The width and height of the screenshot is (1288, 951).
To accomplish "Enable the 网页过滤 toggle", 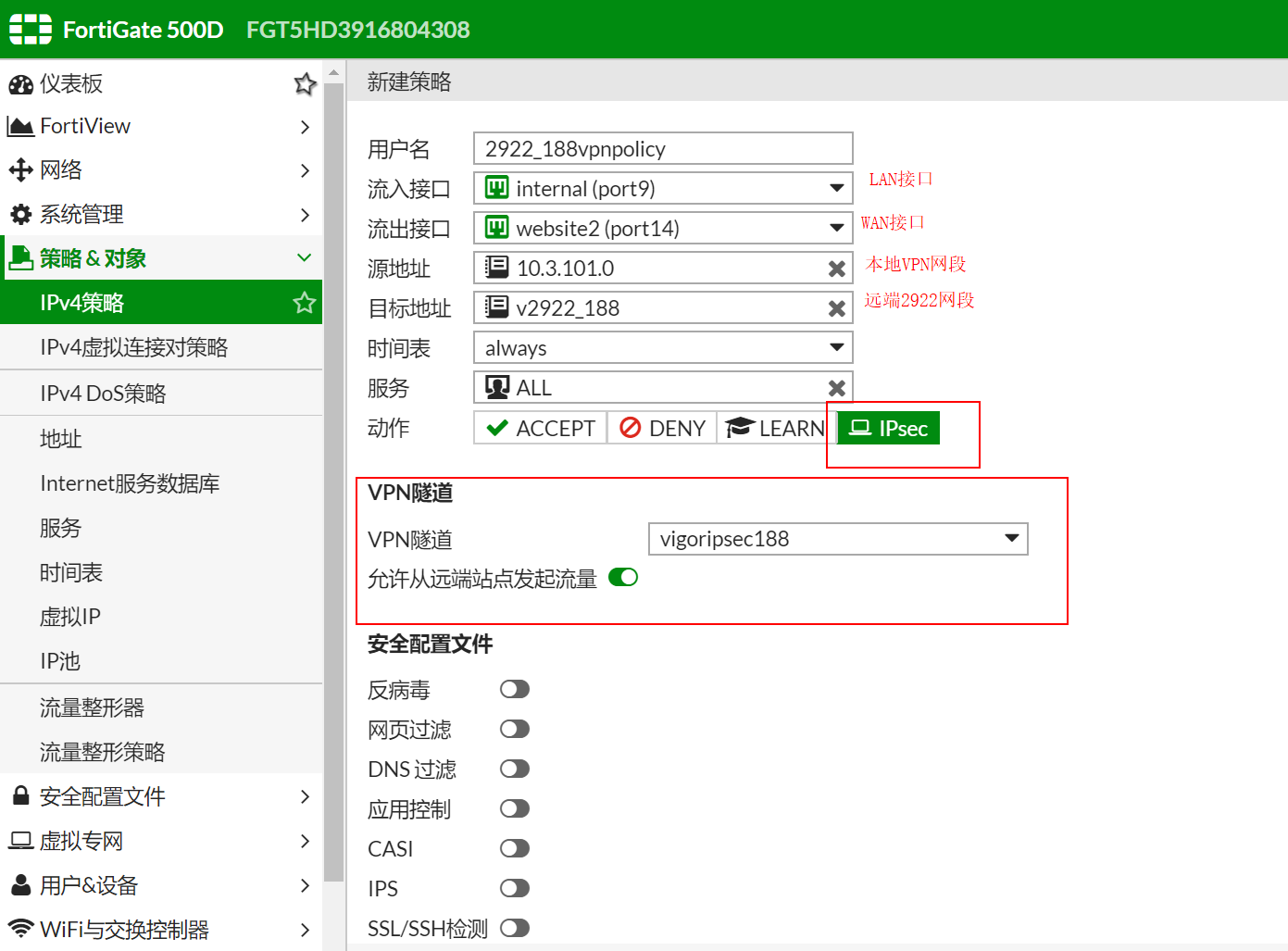I will point(515,729).
